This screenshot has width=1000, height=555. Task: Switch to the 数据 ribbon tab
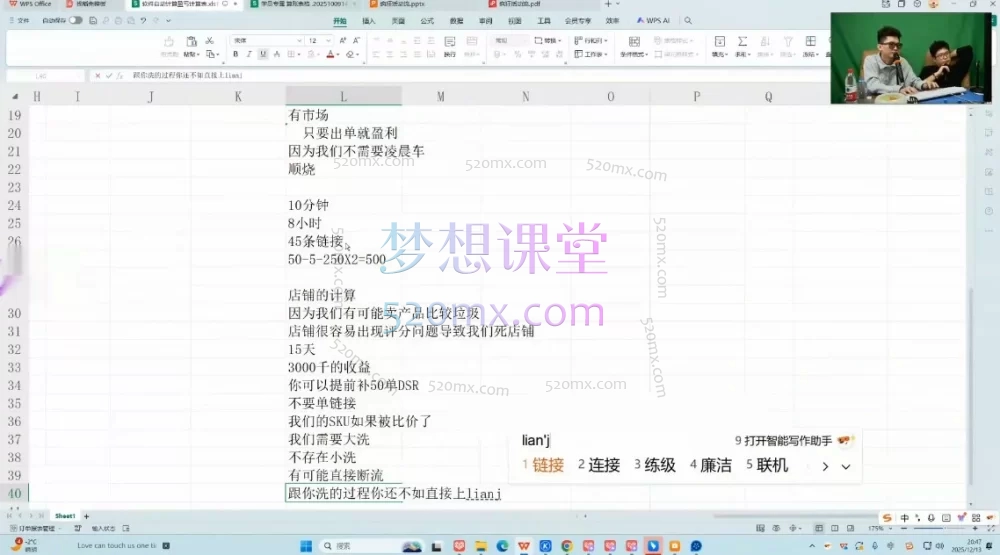pyautogui.click(x=457, y=21)
